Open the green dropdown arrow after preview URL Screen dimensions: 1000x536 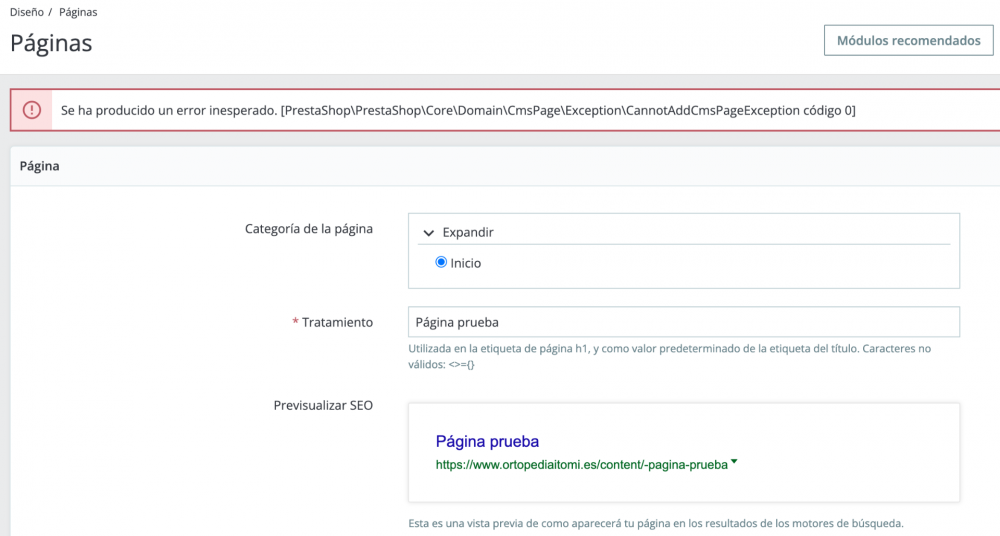pos(734,461)
